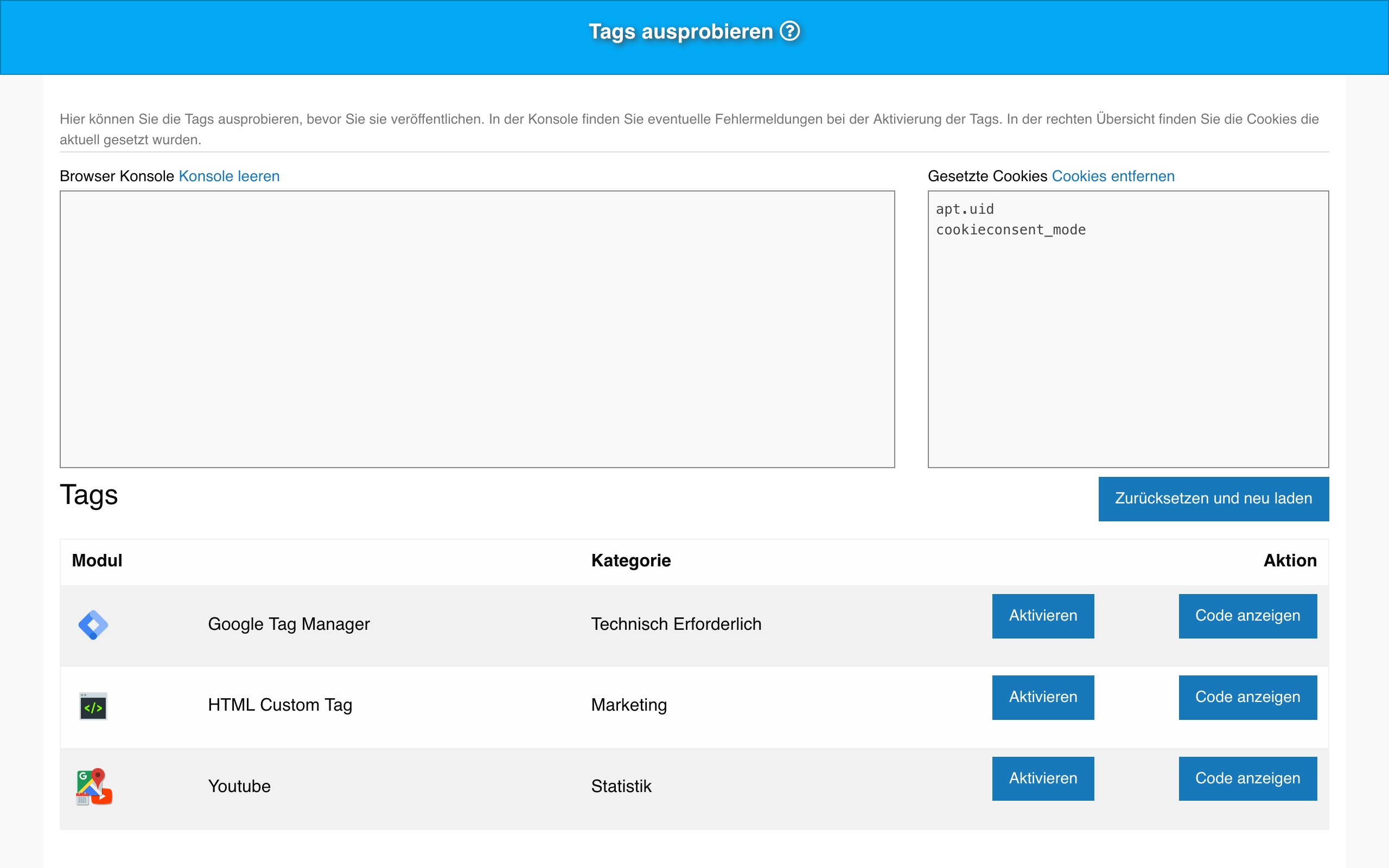This screenshot has height=868, width=1389.
Task: Click the Youtube module icon
Action: [x=93, y=787]
